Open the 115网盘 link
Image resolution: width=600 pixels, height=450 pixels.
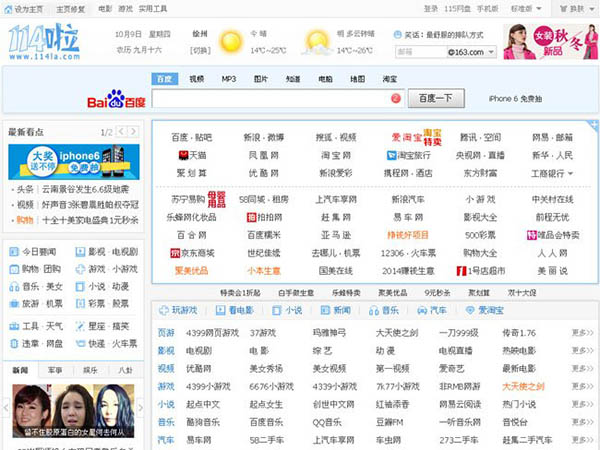coord(457,9)
